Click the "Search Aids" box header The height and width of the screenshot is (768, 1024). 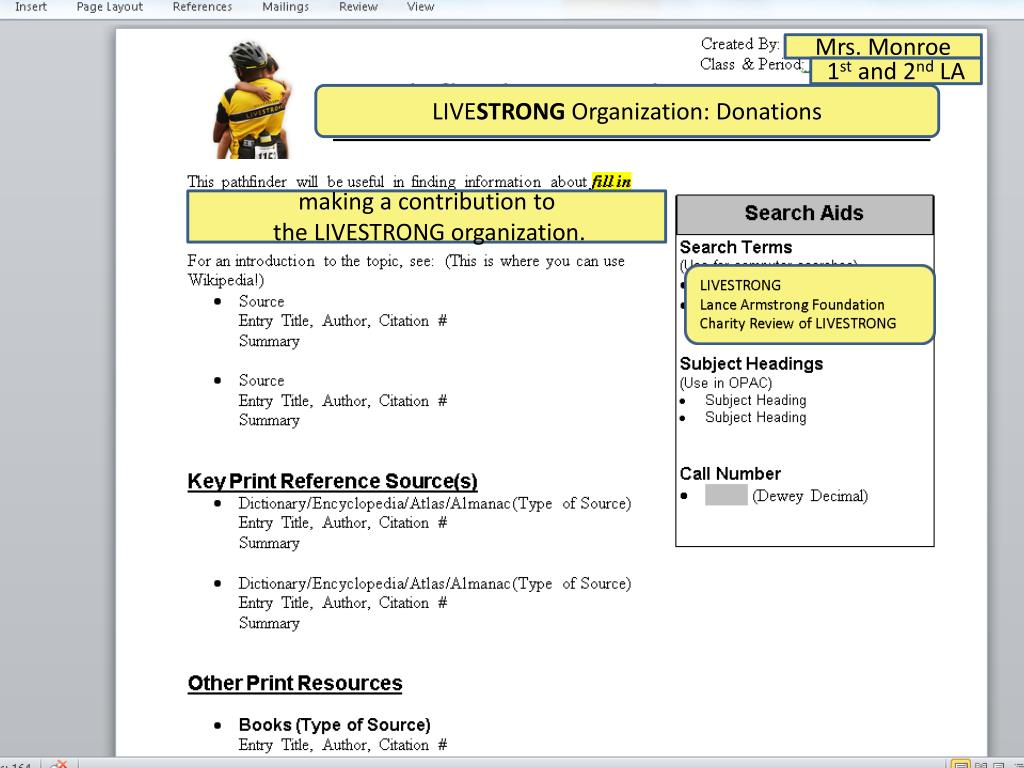[805, 214]
